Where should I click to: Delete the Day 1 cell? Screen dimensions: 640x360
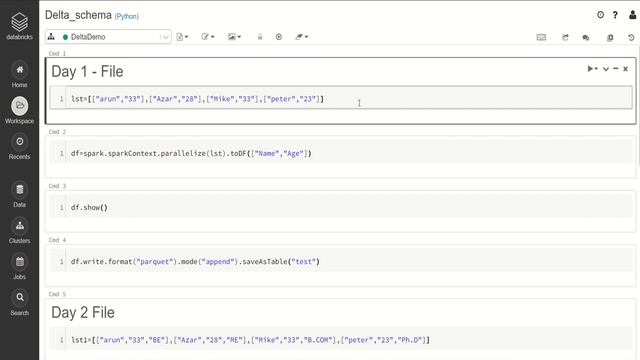[625, 69]
